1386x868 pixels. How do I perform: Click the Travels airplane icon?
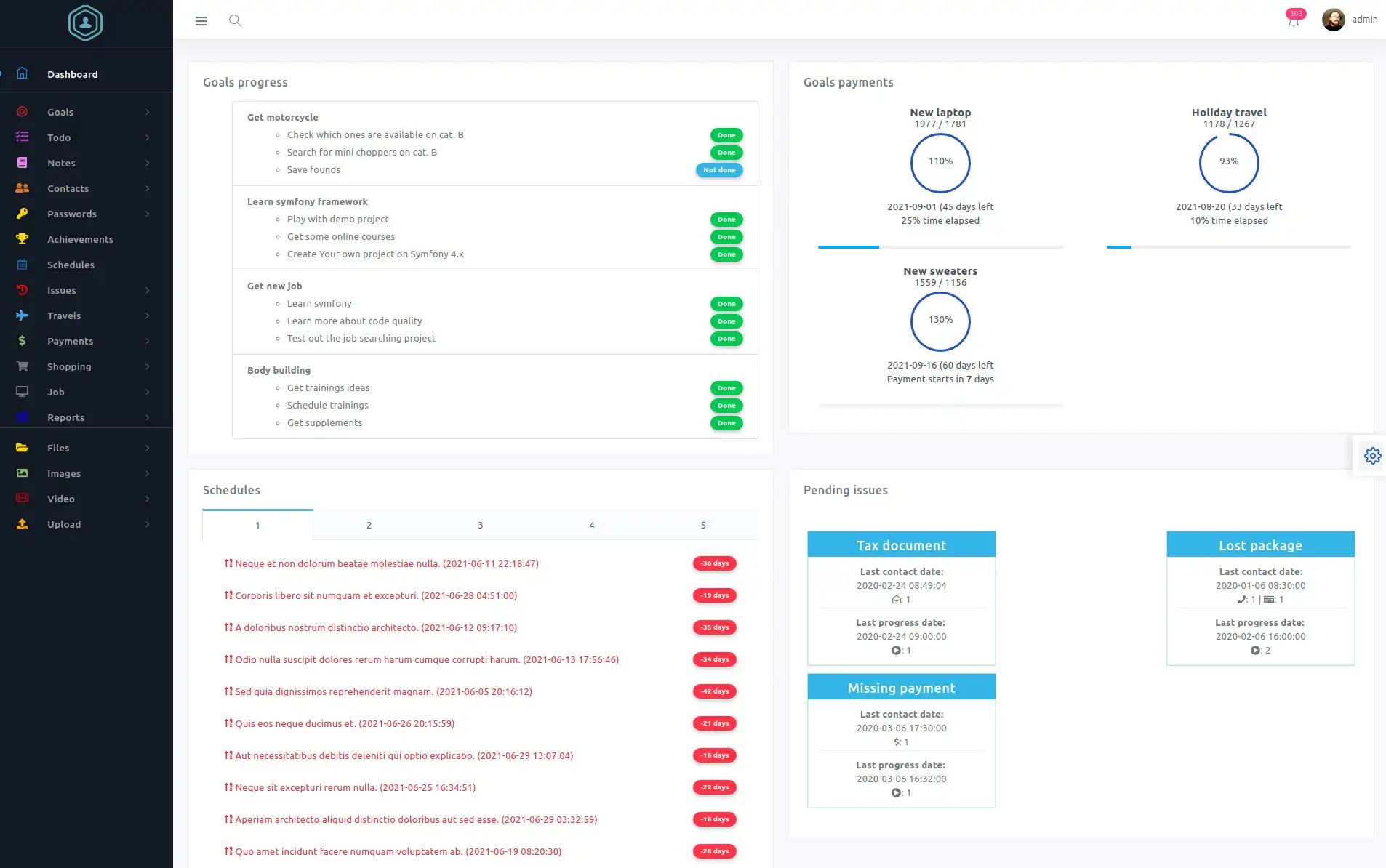tap(23, 316)
